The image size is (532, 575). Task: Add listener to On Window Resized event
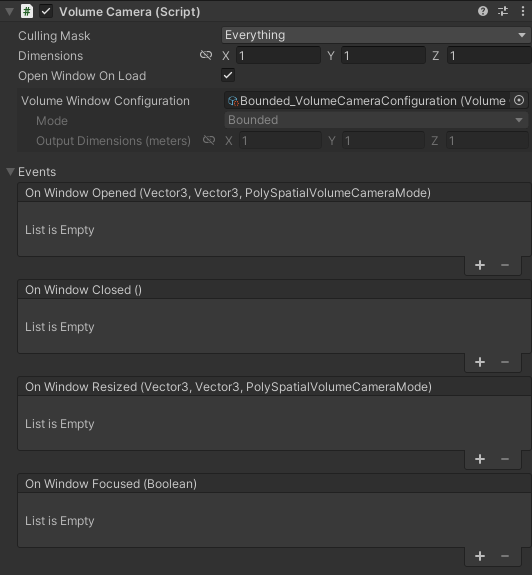tap(480, 459)
